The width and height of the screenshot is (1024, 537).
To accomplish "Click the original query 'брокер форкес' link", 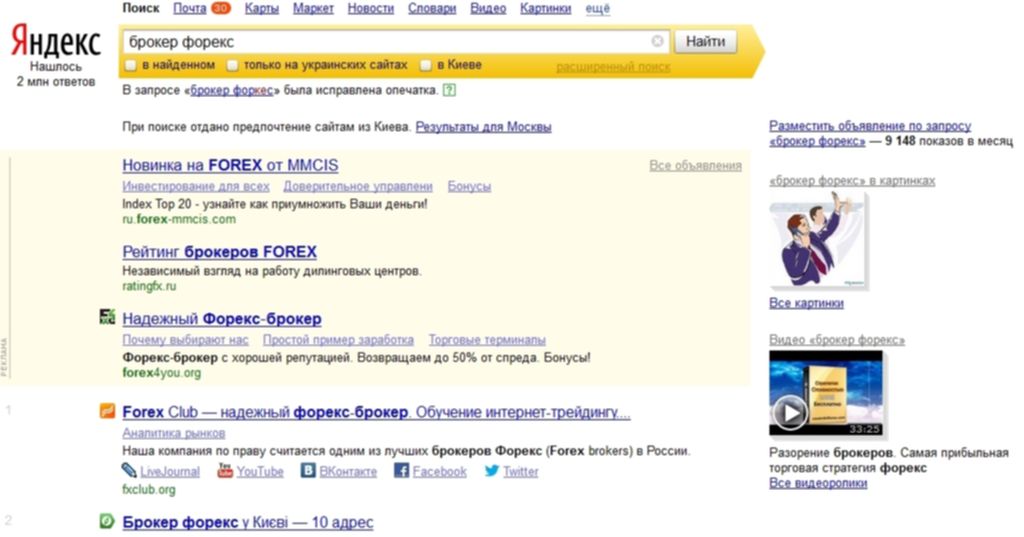I will pyautogui.click(x=231, y=90).
